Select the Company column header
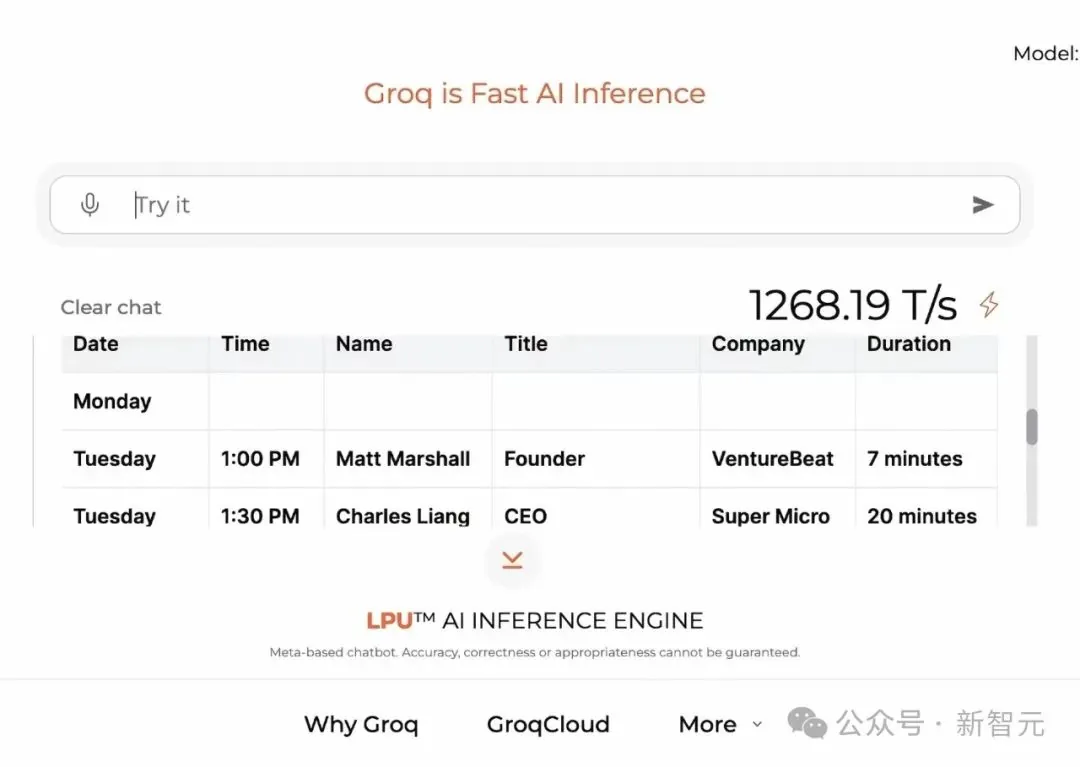This screenshot has width=1080, height=767. tap(758, 344)
